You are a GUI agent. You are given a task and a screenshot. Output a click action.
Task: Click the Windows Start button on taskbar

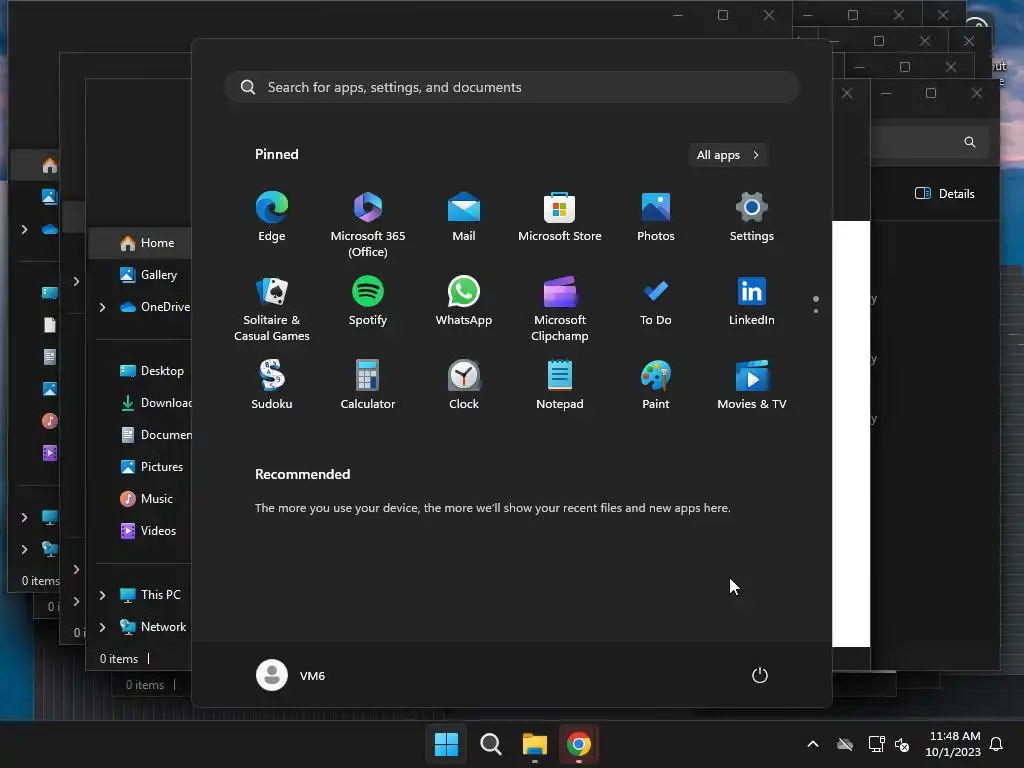coord(446,744)
